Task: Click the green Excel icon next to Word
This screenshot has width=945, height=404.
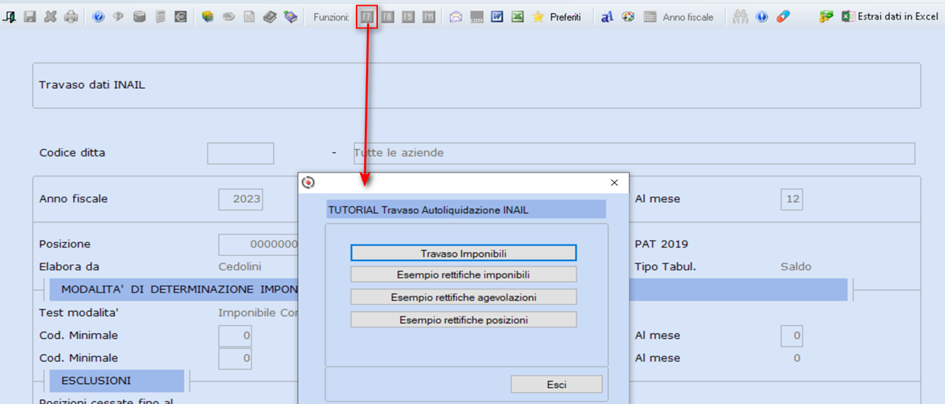Action: [x=517, y=17]
